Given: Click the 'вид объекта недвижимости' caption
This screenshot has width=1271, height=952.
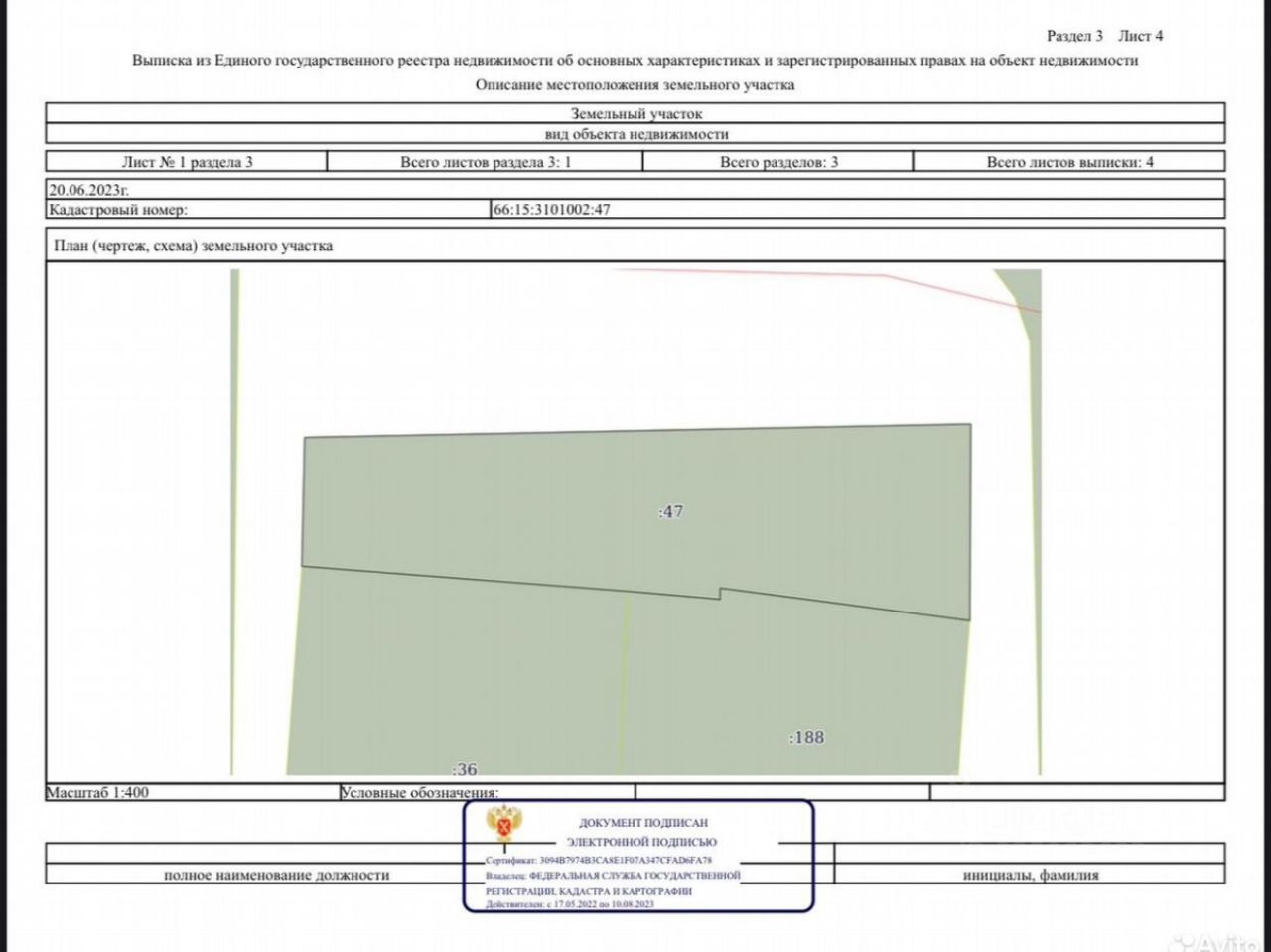Looking at the screenshot, I should tap(635, 134).
